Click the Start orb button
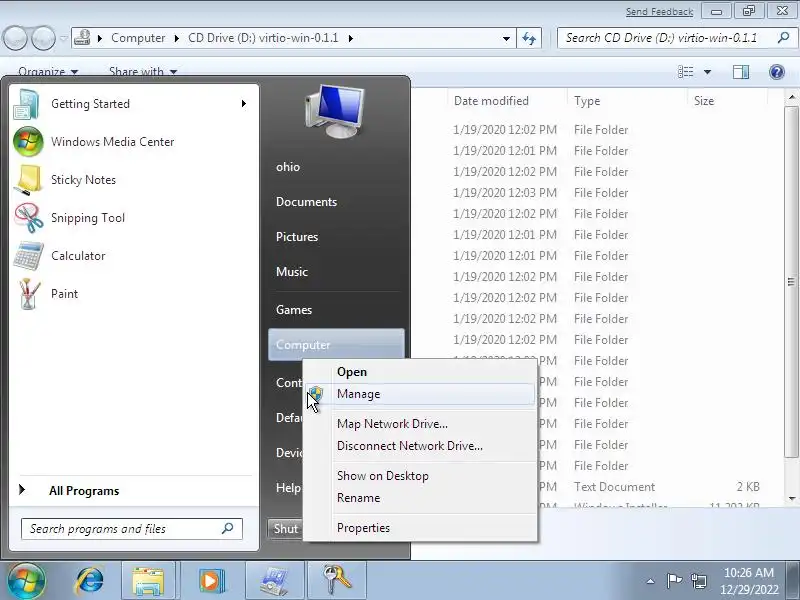The image size is (800, 600). tap(26, 581)
